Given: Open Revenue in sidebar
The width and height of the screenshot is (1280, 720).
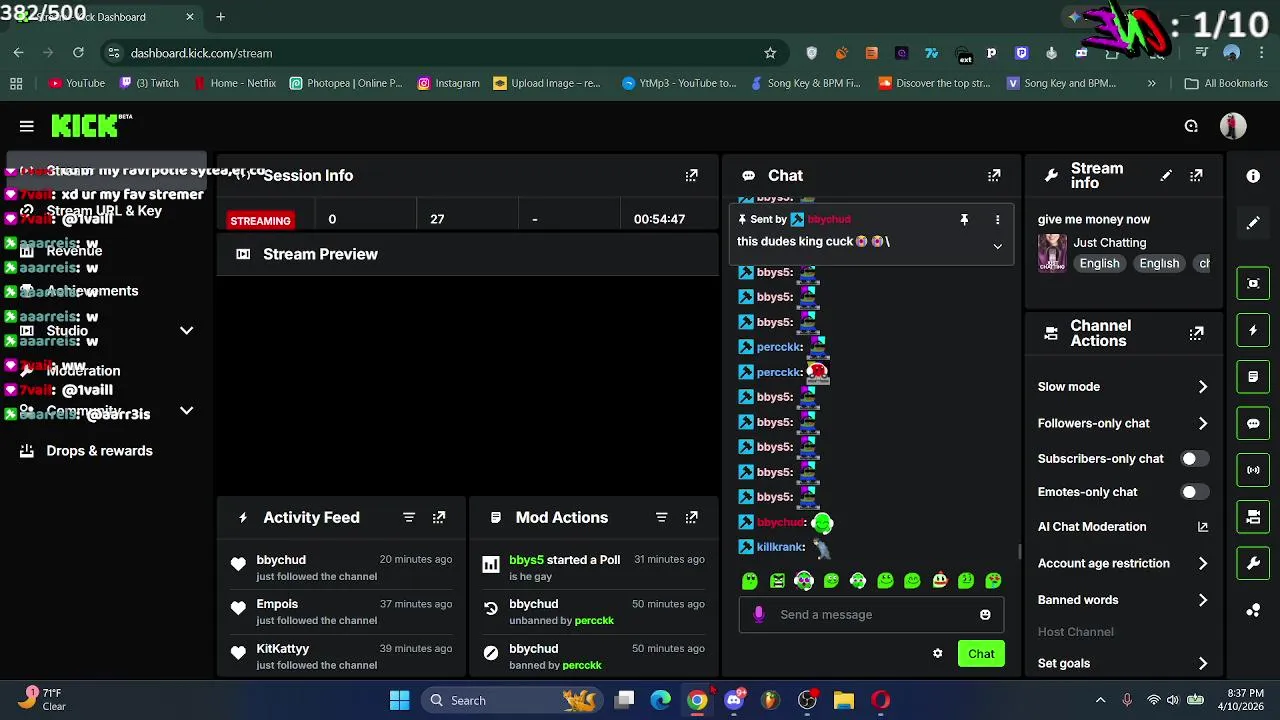Looking at the screenshot, I should (x=107, y=251).
